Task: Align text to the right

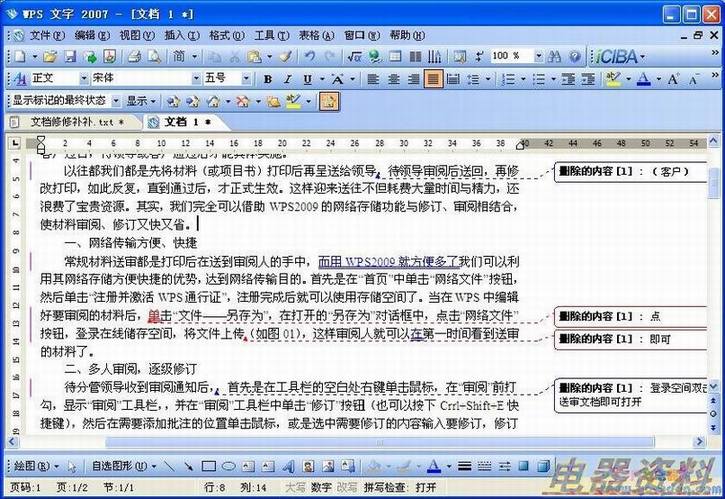Action: click(x=413, y=80)
